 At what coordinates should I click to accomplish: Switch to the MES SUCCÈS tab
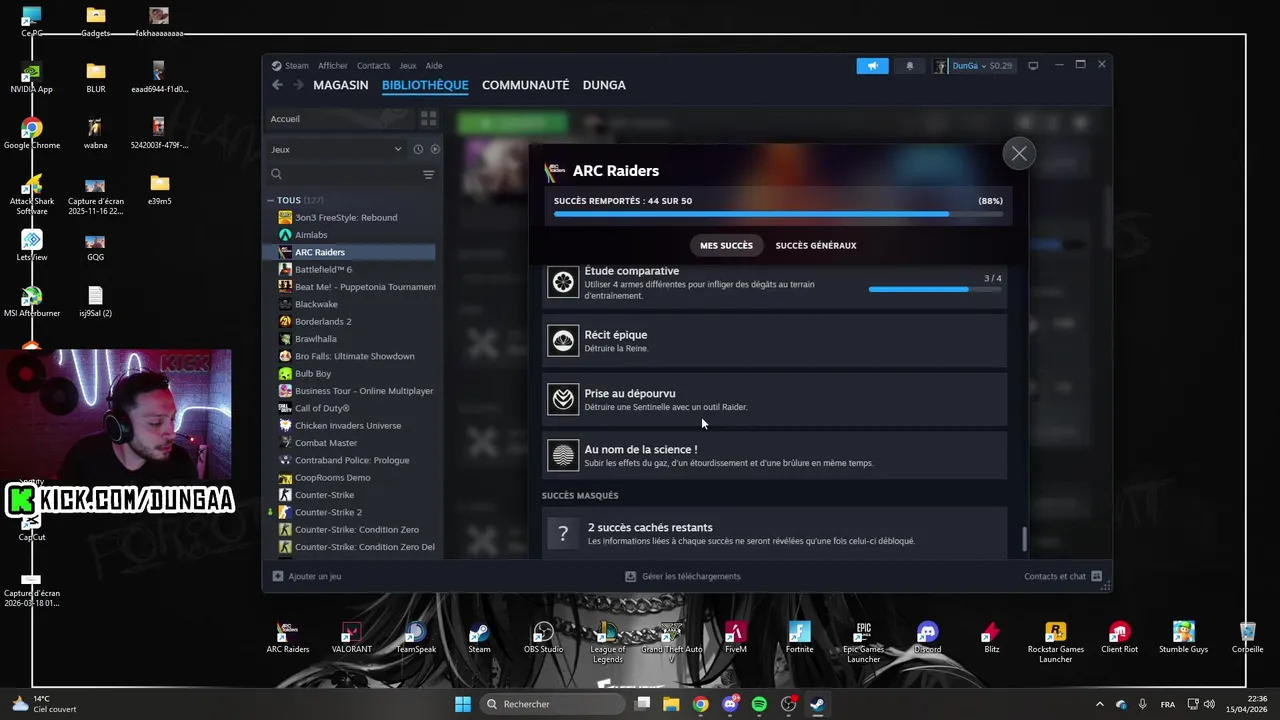pyautogui.click(x=726, y=245)
